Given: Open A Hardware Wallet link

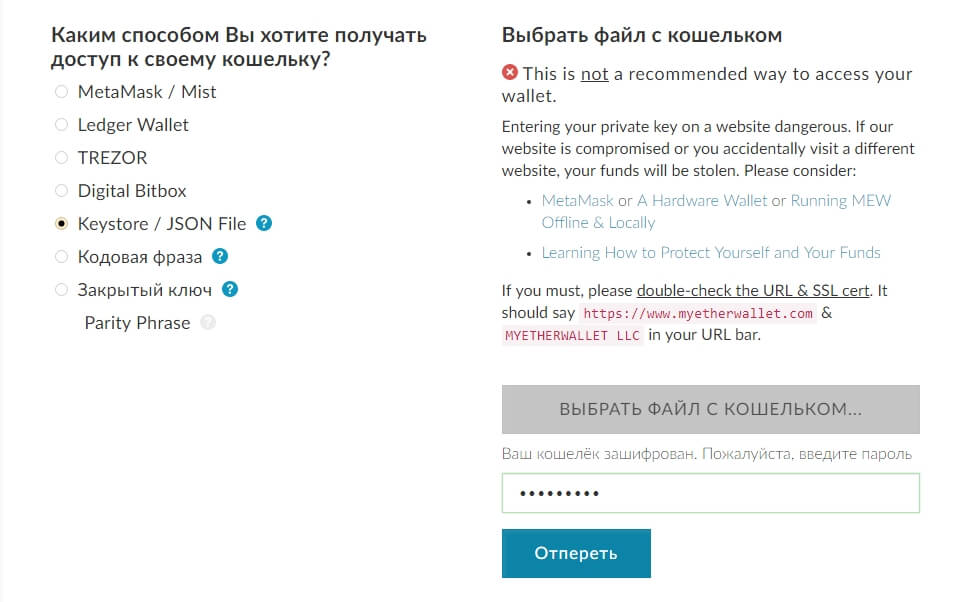Looking at the screenshot, I should click(x=702, y=200).
